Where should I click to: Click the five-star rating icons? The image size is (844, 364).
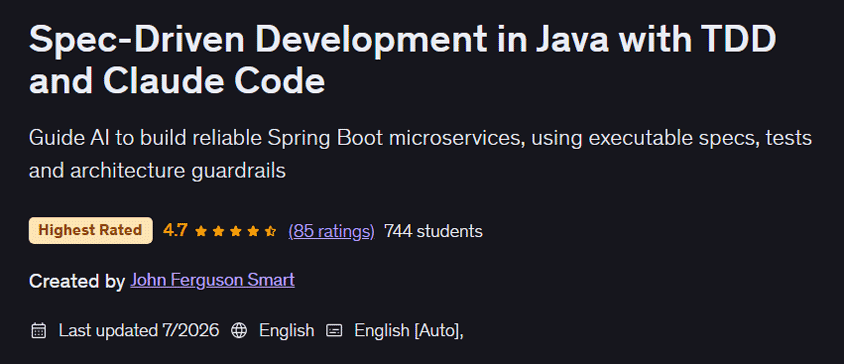[x=236, y=231]
